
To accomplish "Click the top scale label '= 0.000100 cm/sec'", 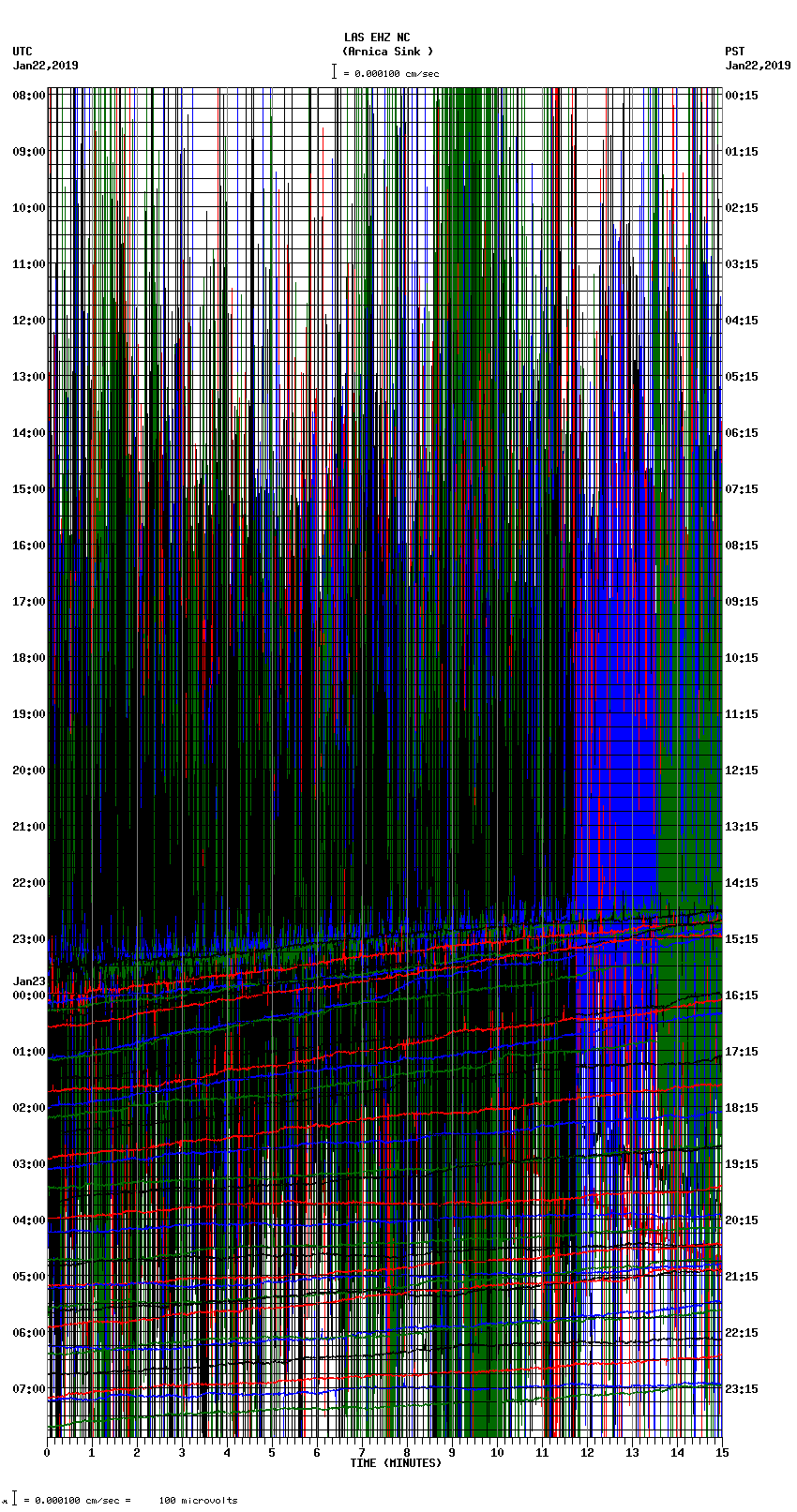I will point(391,74).
